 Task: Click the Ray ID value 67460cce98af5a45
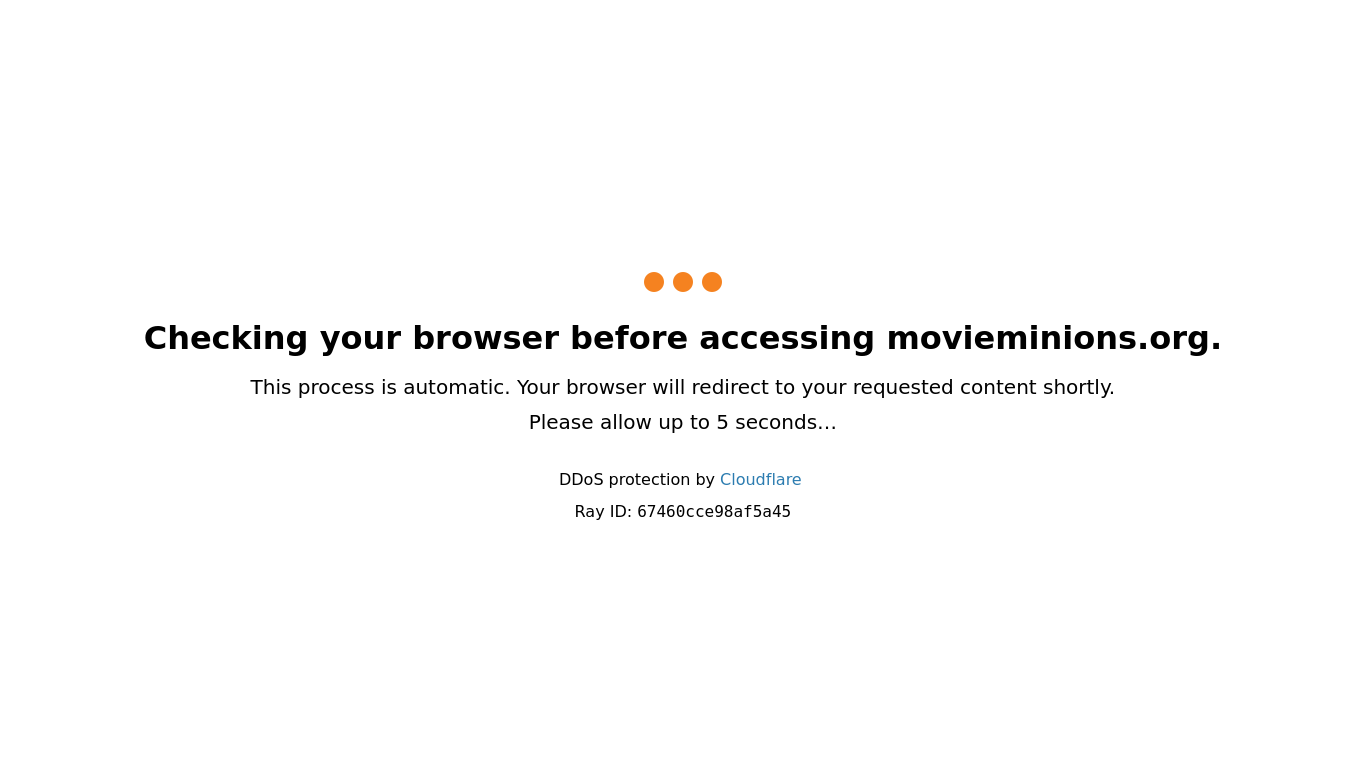tap(714, 512)
